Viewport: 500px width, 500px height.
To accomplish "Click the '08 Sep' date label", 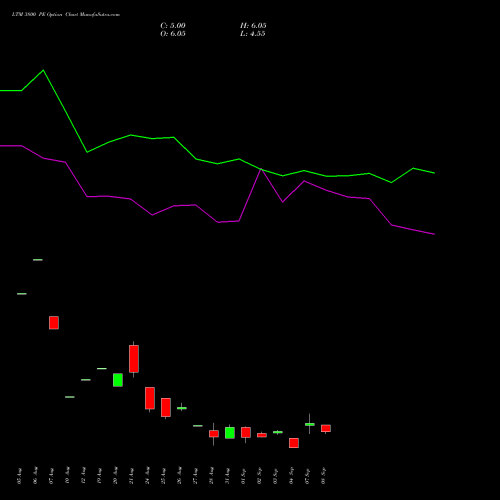I will (x=323, y=476).
